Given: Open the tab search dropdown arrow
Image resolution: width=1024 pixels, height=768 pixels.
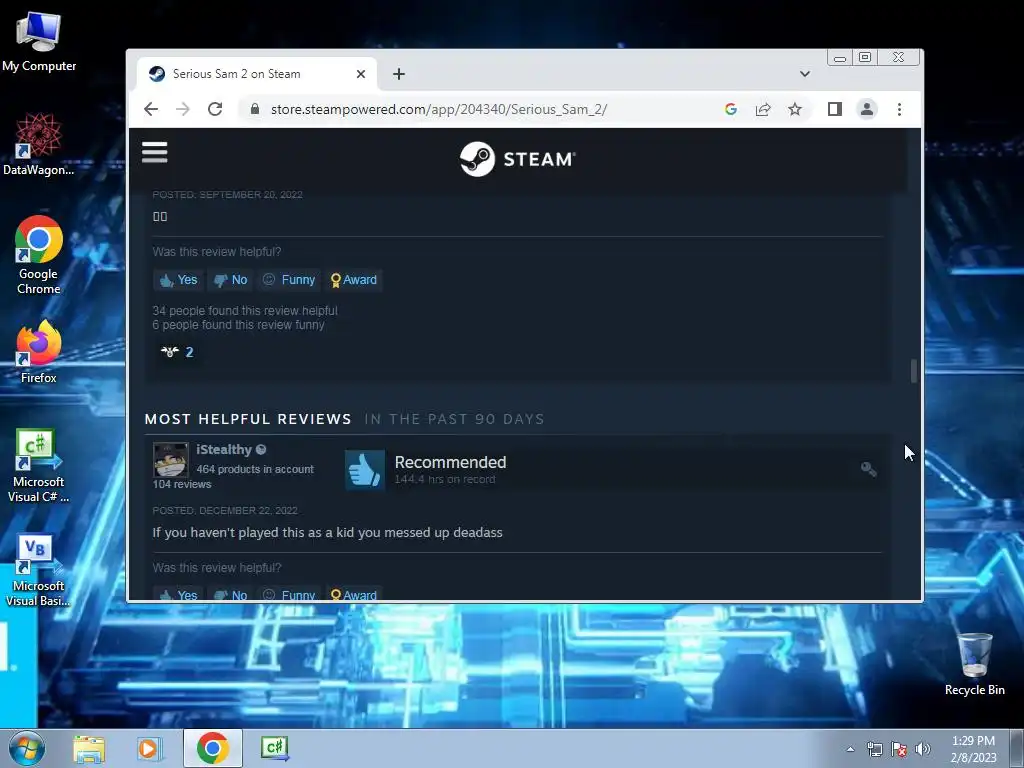Looking at the screenshot, I should (x=805, y=74).
